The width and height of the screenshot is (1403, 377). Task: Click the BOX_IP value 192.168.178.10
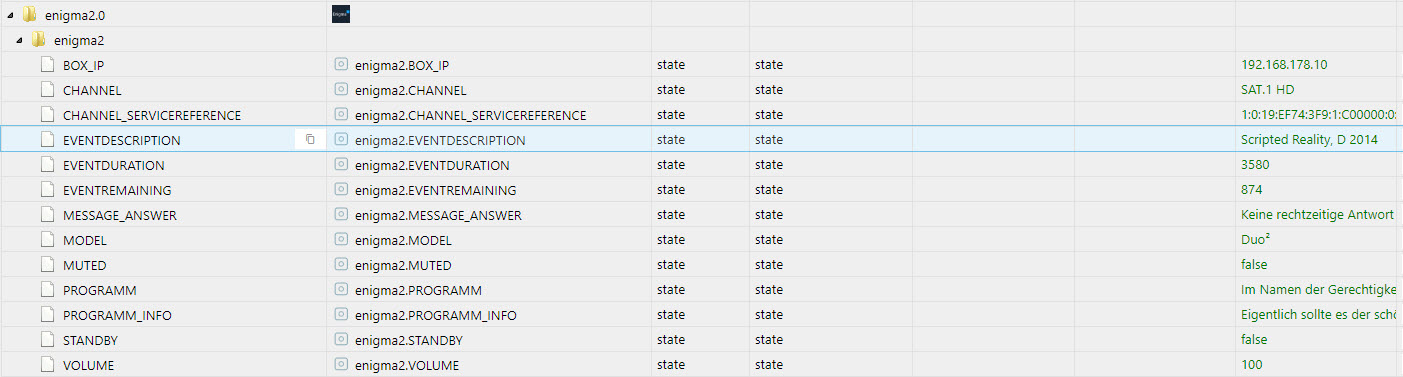click(1284, 65)
